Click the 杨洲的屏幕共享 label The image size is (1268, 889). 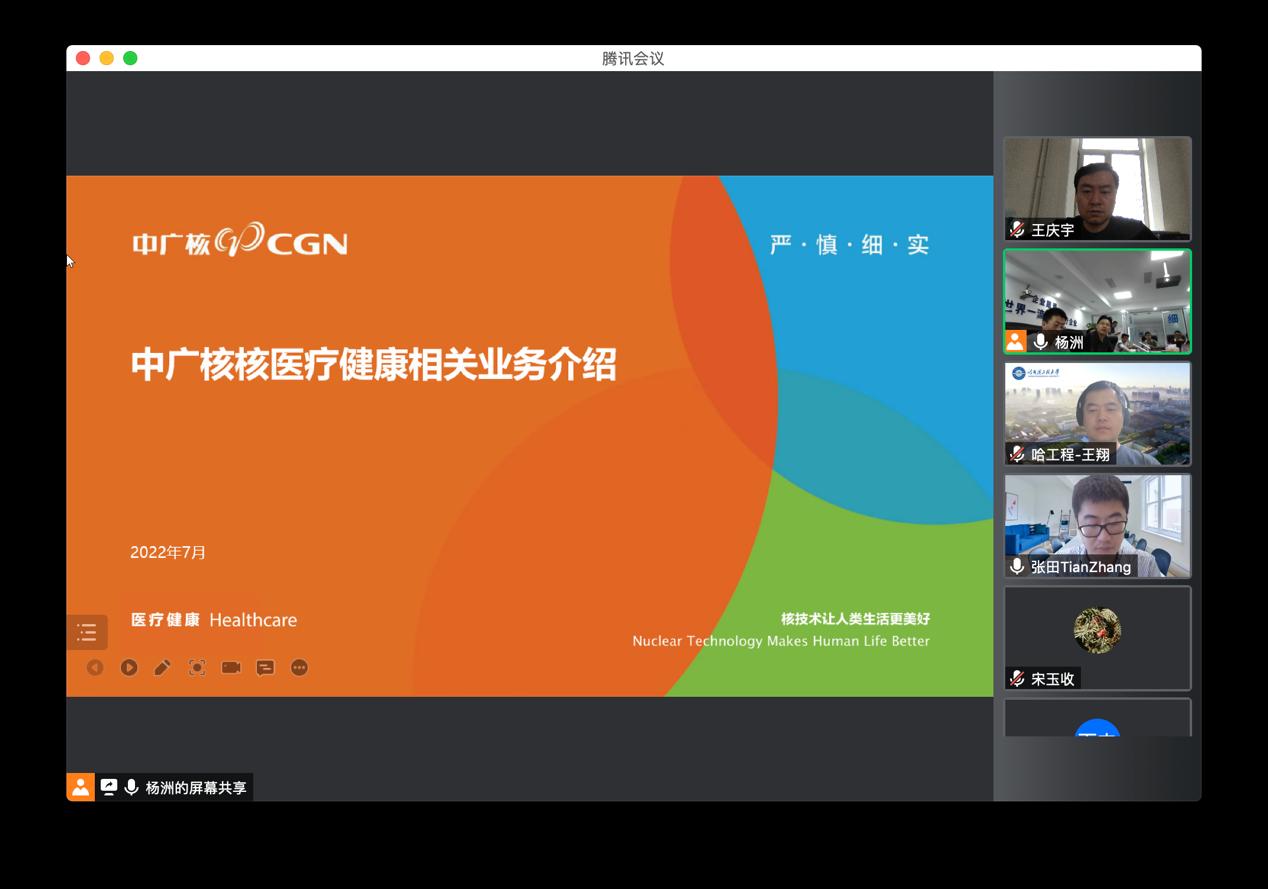(196, 788)
